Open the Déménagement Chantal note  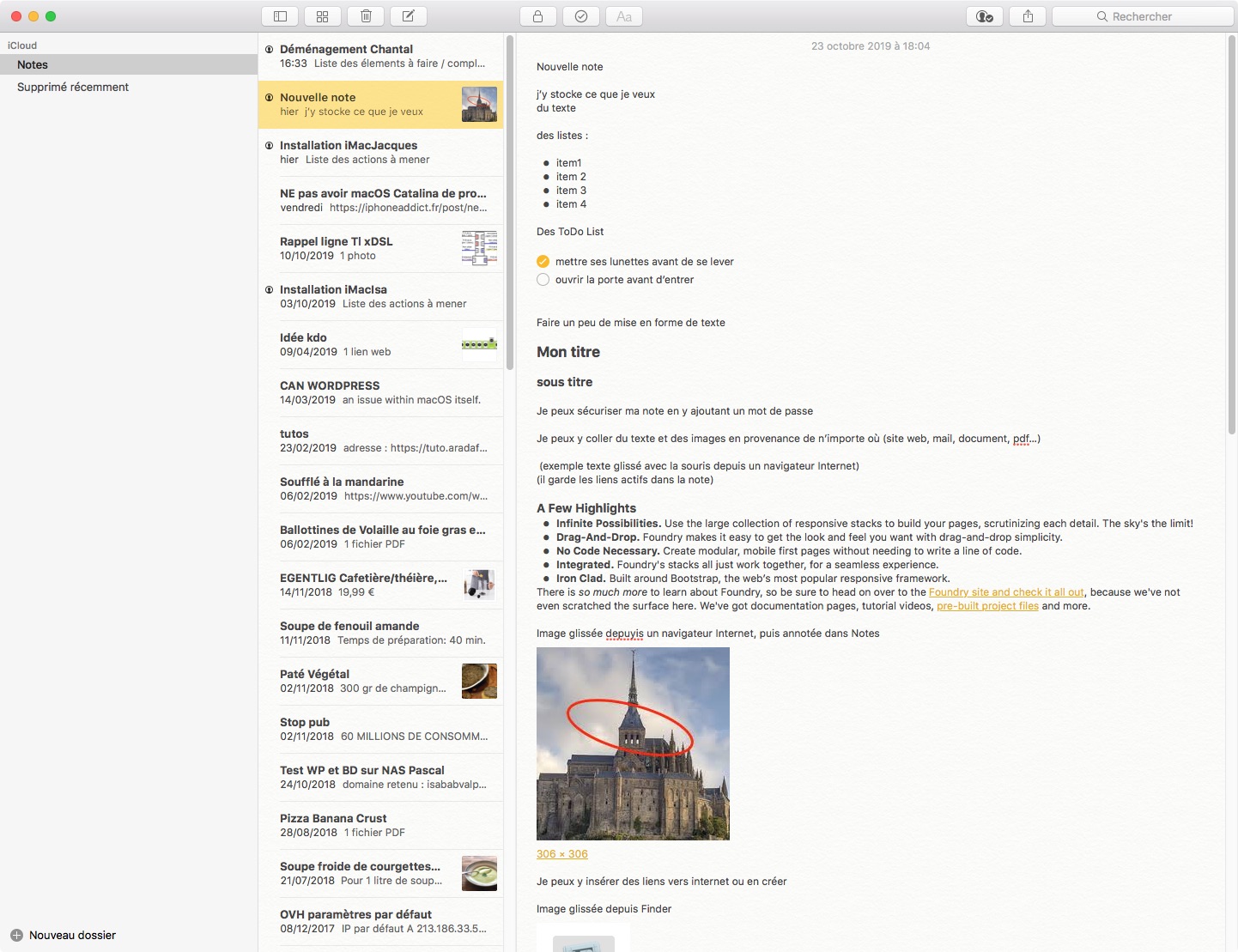(x=382, y=56)
